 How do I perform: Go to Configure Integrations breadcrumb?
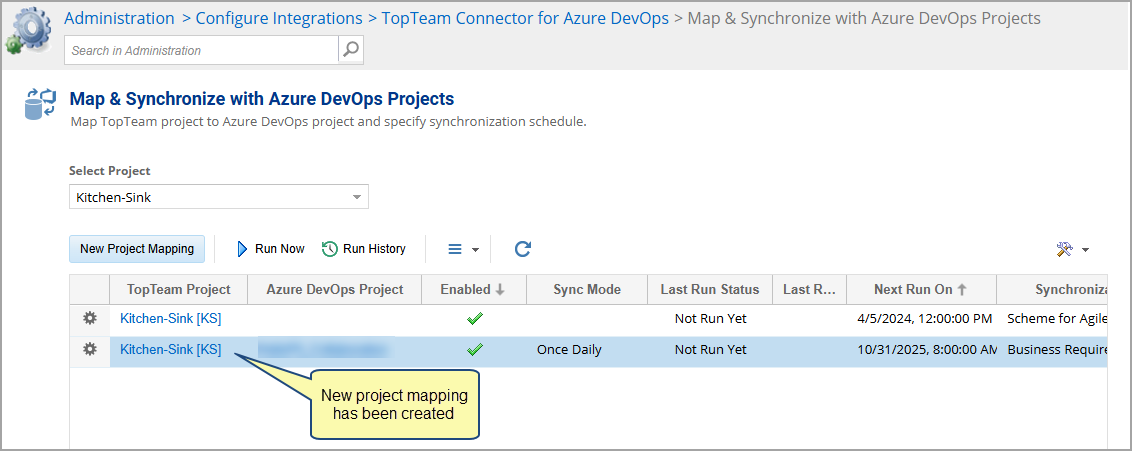278,18
